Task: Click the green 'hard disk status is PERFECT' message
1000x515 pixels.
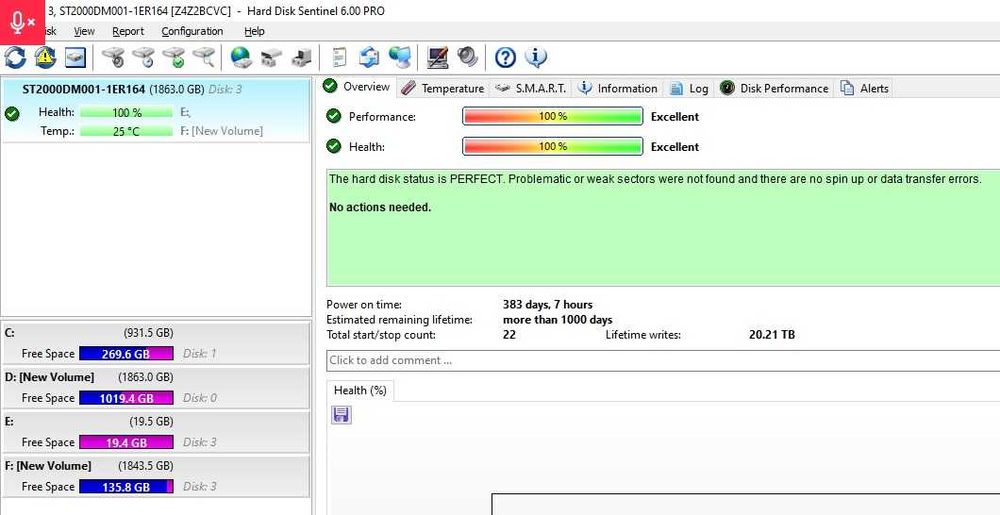Action: (x=655, y=179)
